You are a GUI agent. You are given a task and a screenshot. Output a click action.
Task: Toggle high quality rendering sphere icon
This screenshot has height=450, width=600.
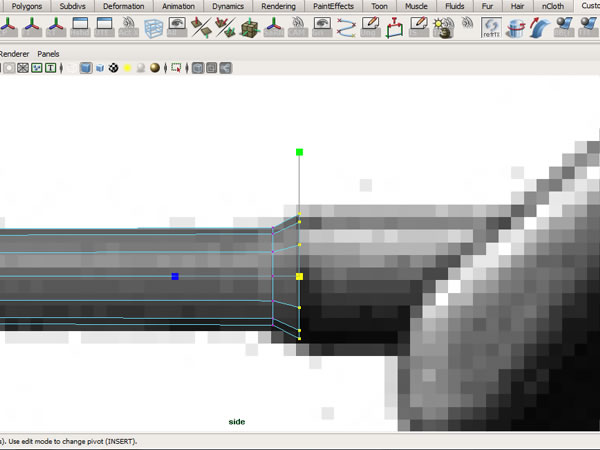(x=156, y=68)
